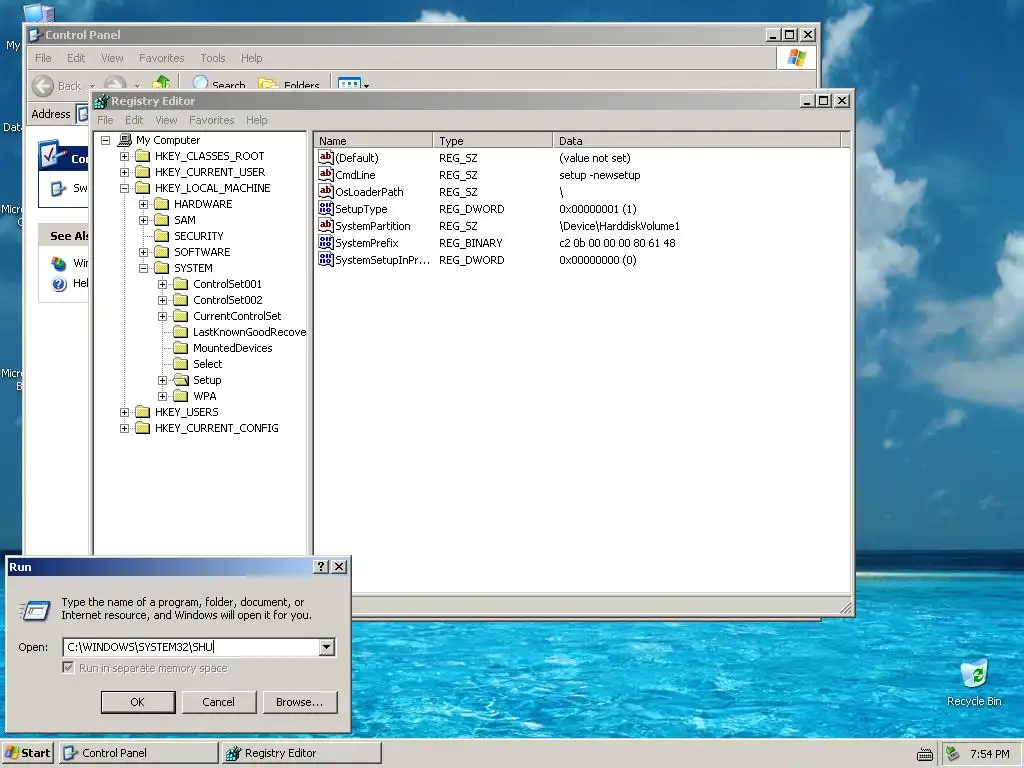Click the Run dialog Open text field
The image size is (1024, 768).
(191, 647)
